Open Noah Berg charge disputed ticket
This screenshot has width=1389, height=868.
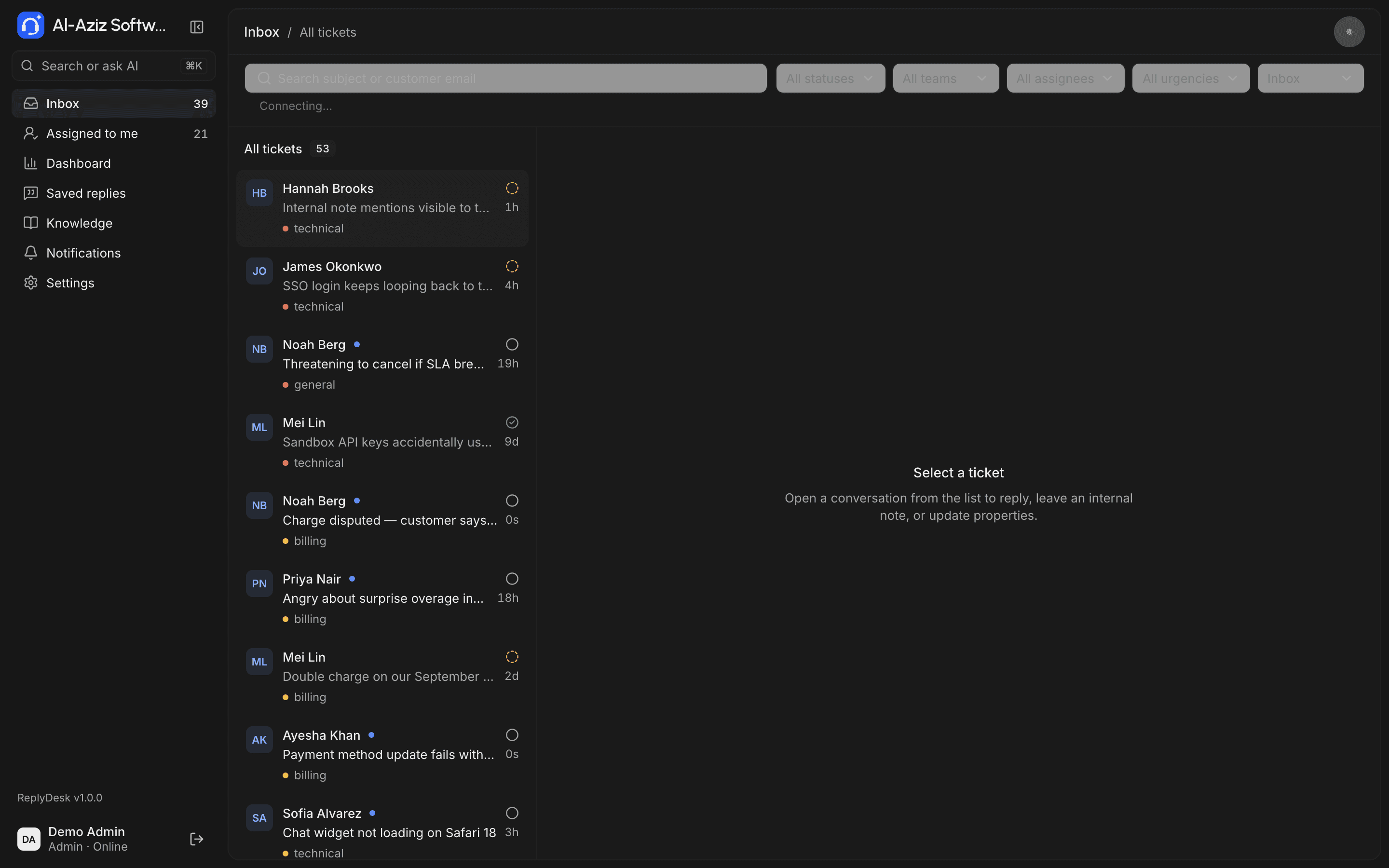(x=382, y=521)
